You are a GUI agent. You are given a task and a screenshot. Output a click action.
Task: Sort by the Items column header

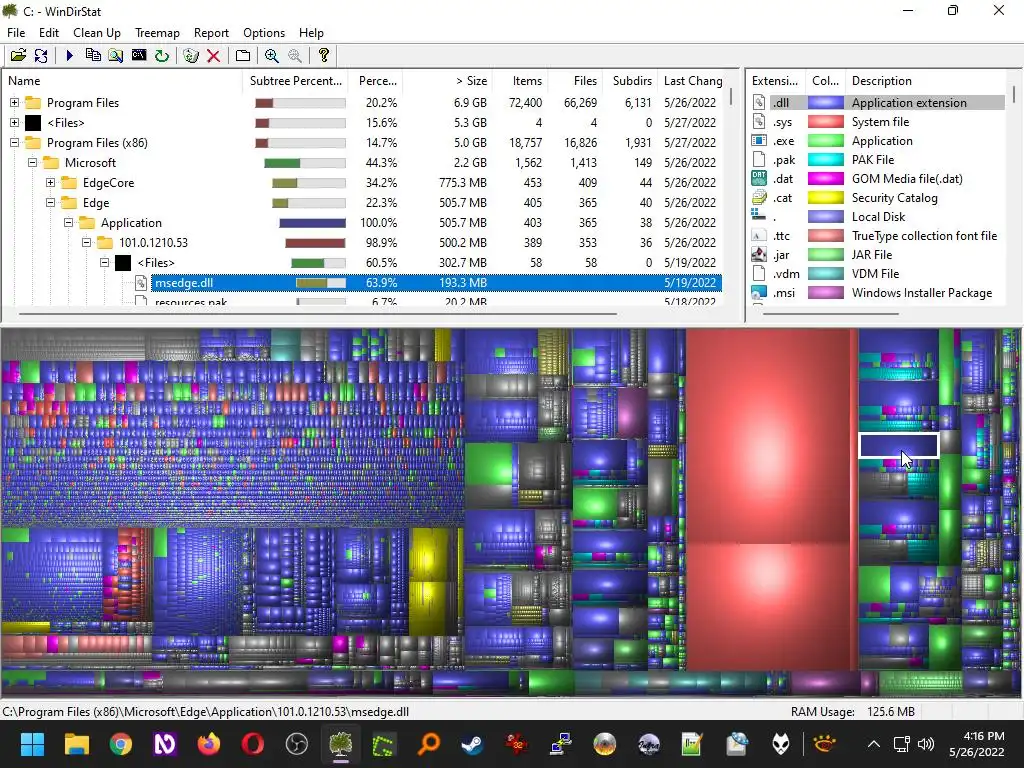(x=520, y=81)
